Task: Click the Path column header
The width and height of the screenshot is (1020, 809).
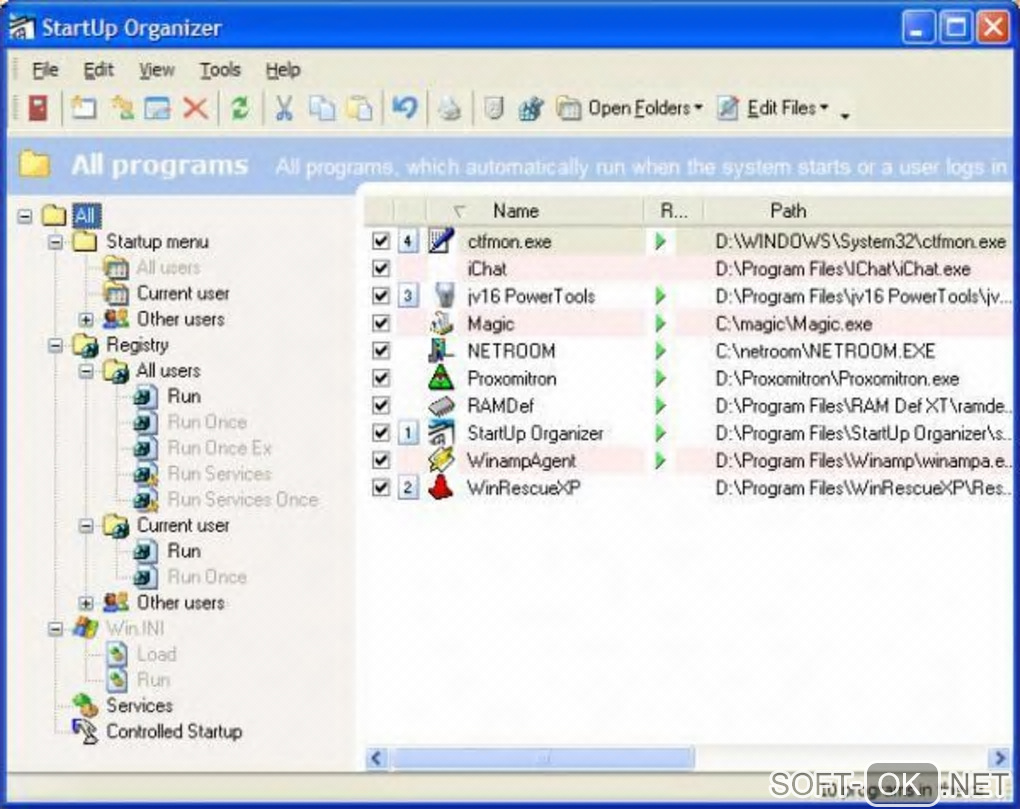Action: coord(857,211)
